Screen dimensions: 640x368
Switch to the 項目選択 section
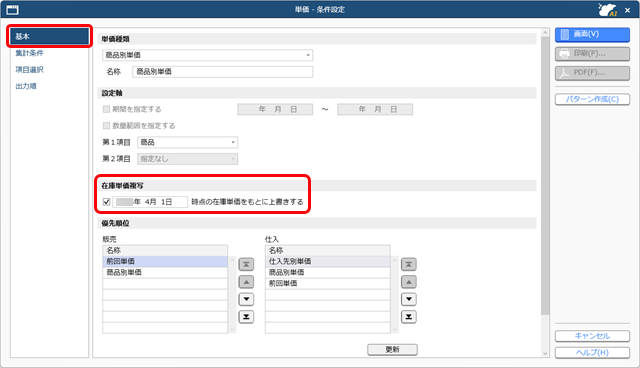pyautogui.click(x=29, y=70)
